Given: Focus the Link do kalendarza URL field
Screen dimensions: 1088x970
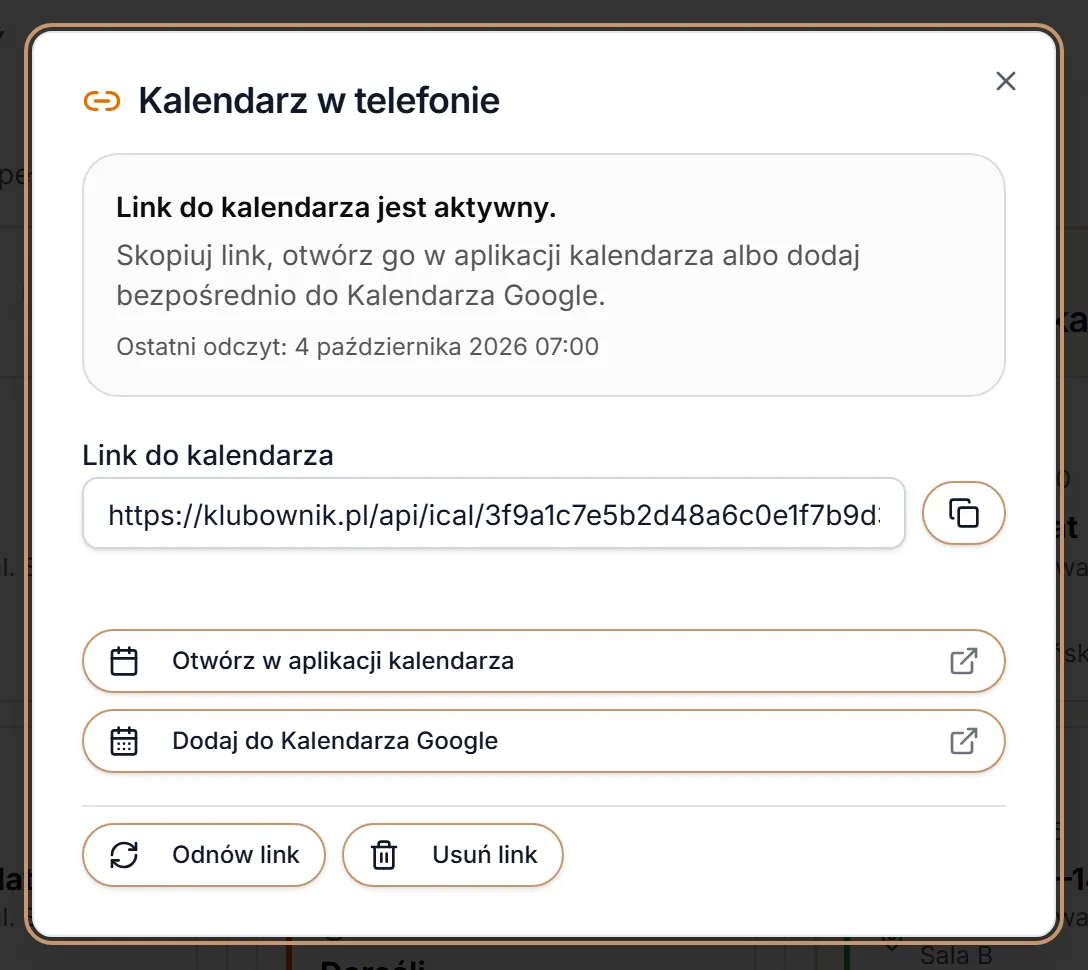Looking at the screenshot, I should click(493, 513).
